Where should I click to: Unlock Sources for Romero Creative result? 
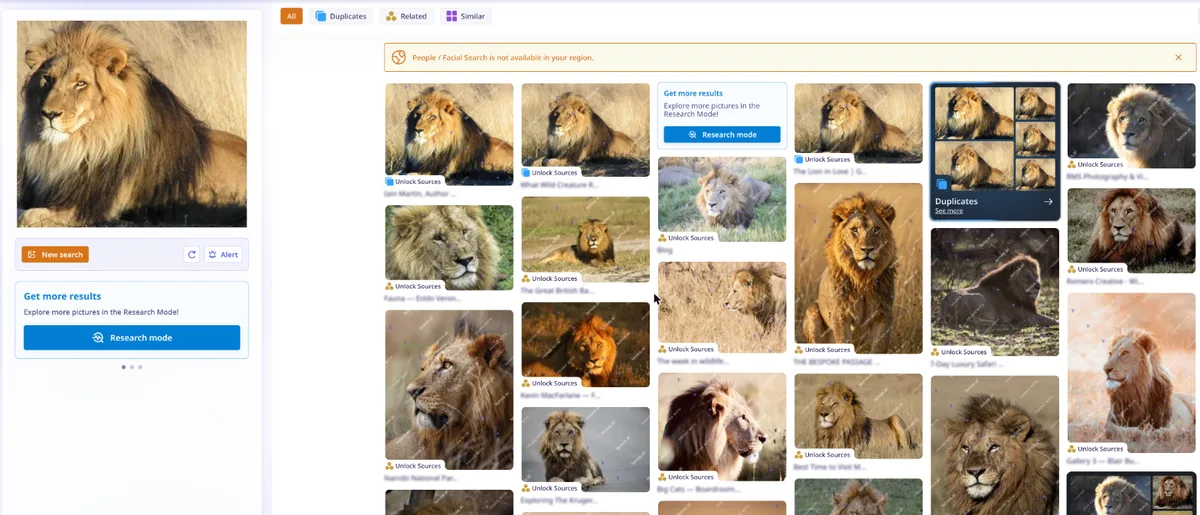1096,269
